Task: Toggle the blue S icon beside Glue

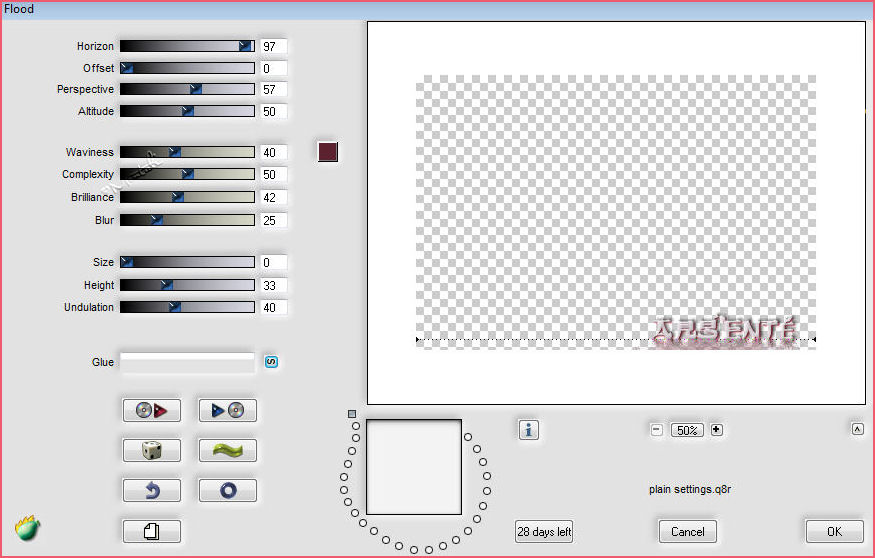Action: tap(271, 362)
